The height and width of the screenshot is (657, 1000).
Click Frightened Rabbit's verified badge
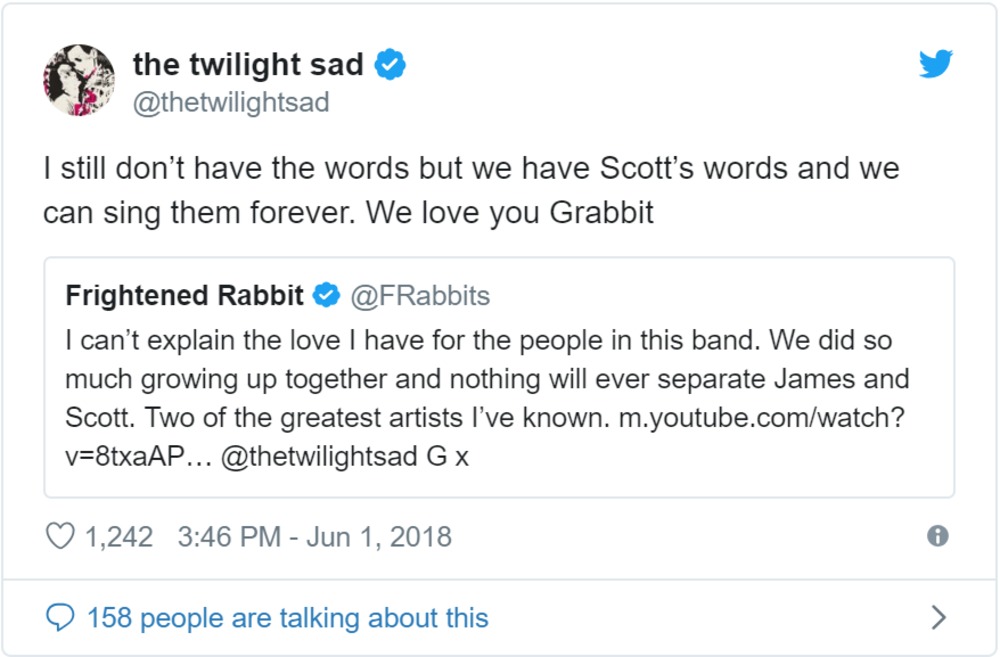(326, 296)
